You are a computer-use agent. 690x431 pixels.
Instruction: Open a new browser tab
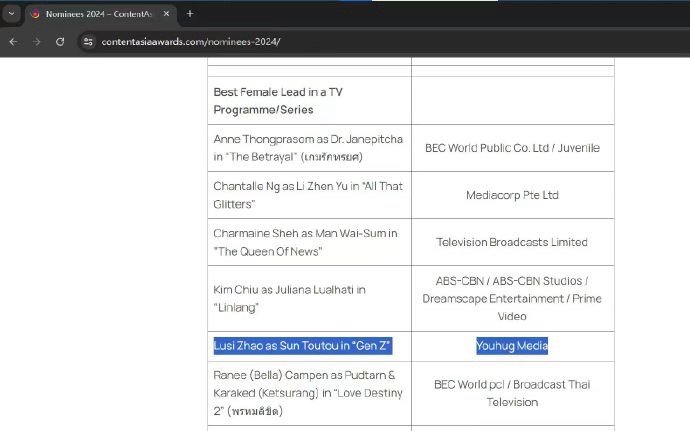point(190,14)
